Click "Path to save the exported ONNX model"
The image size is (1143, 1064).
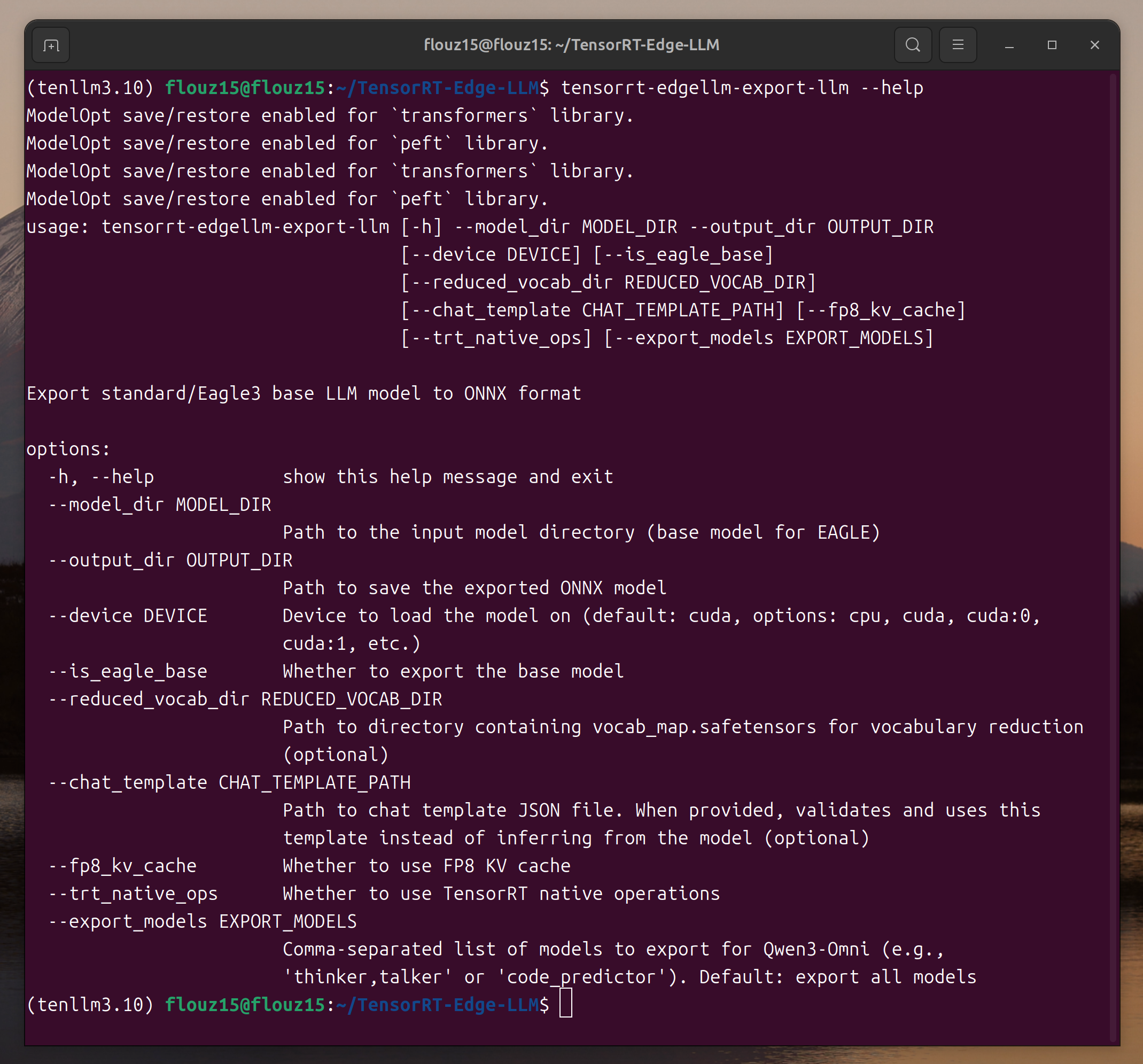click(475, 588)
